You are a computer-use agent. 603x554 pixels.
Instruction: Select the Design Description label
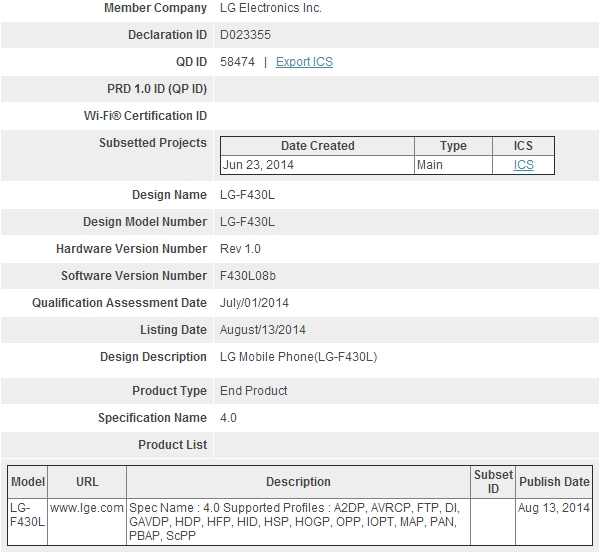pyautogui.click(x=153, y=357)
